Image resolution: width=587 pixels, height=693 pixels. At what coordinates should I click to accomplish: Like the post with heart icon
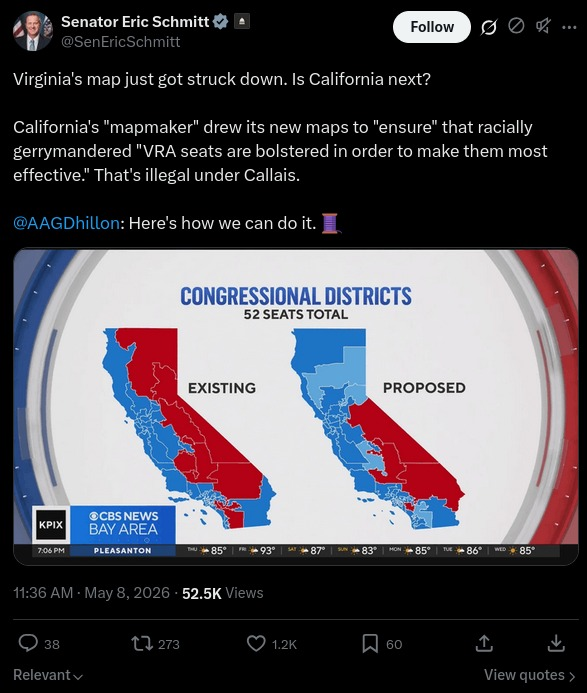click(x=256, y=644)
